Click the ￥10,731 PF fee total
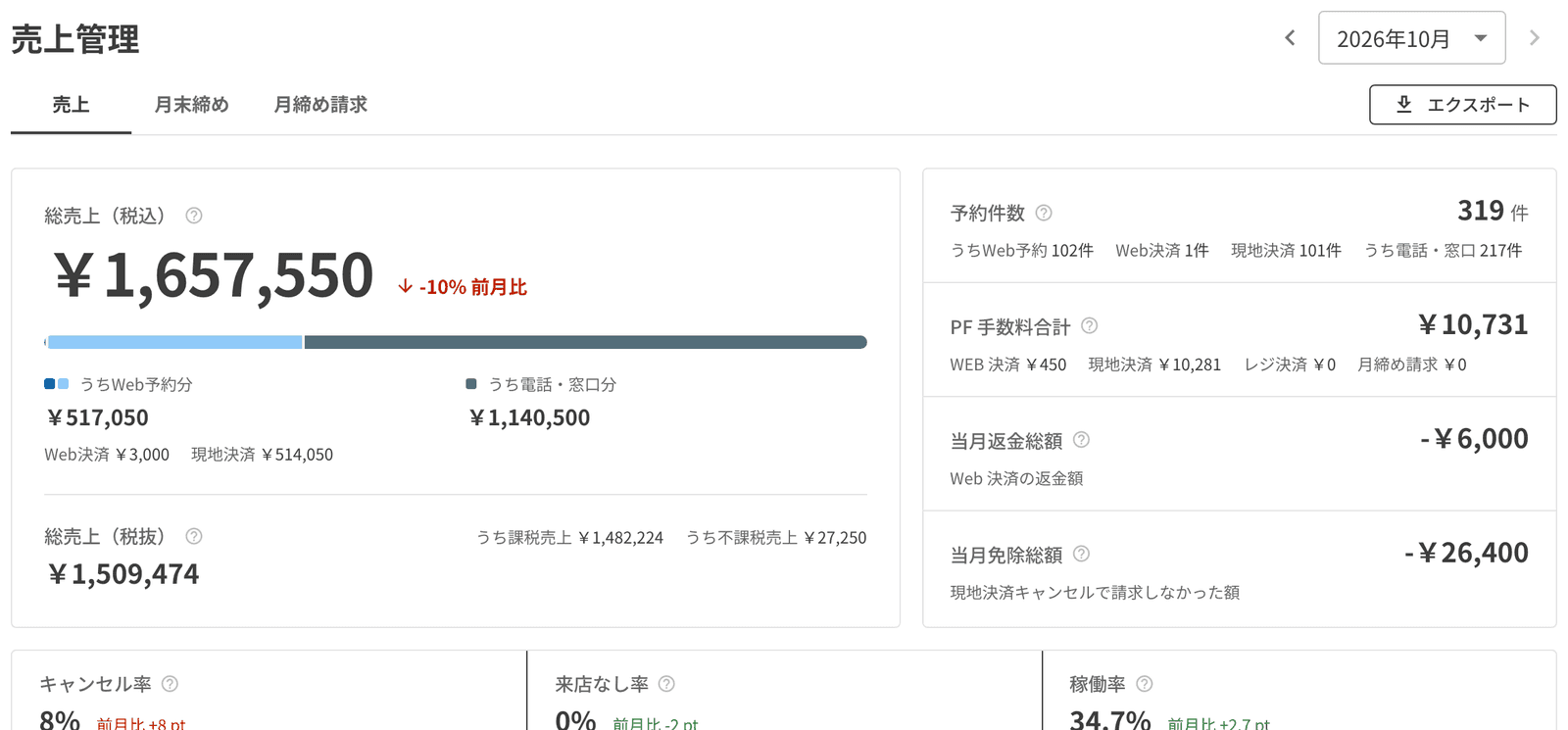Image resolution: width=1568 pixels, height=730 pixels. [1473, 325]
